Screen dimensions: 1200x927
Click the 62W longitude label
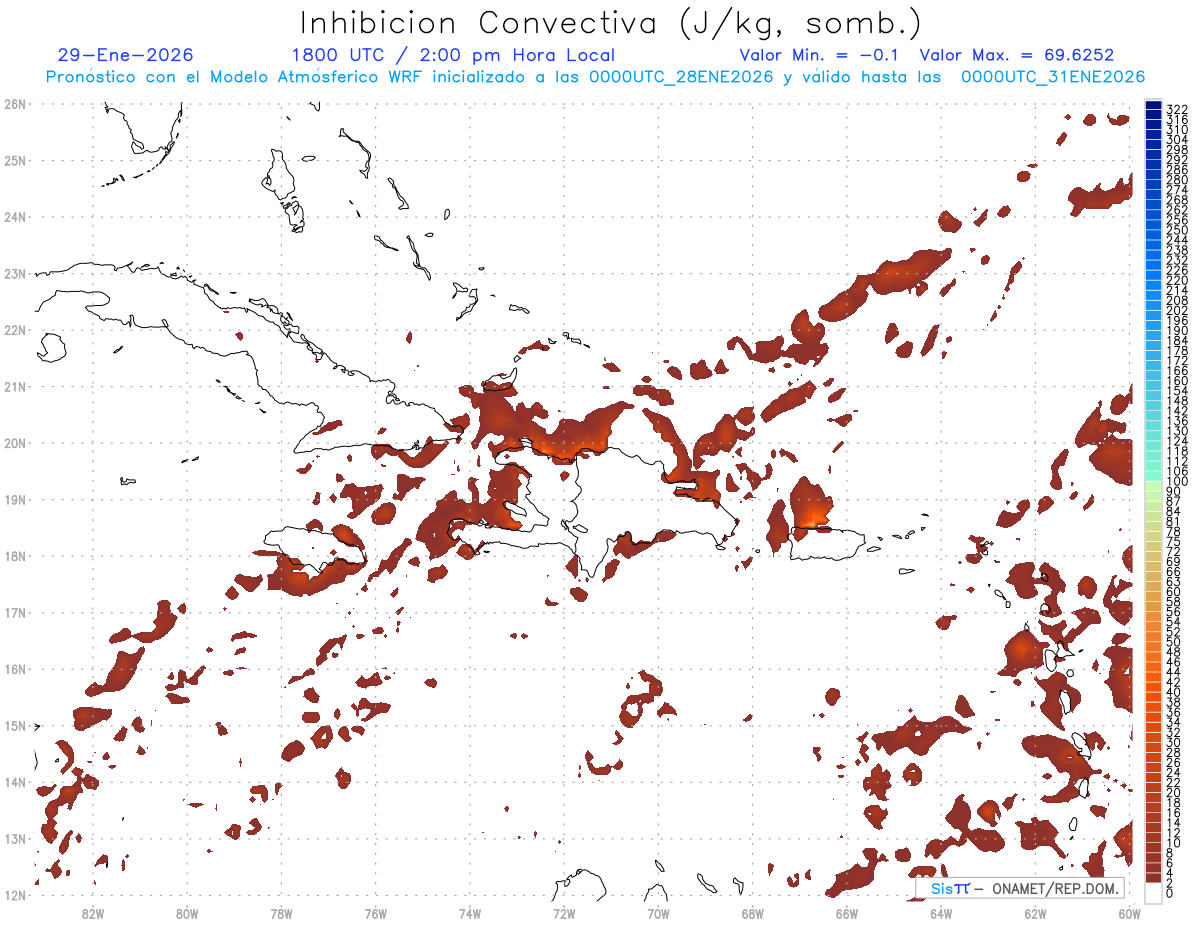click(1035, 913)
